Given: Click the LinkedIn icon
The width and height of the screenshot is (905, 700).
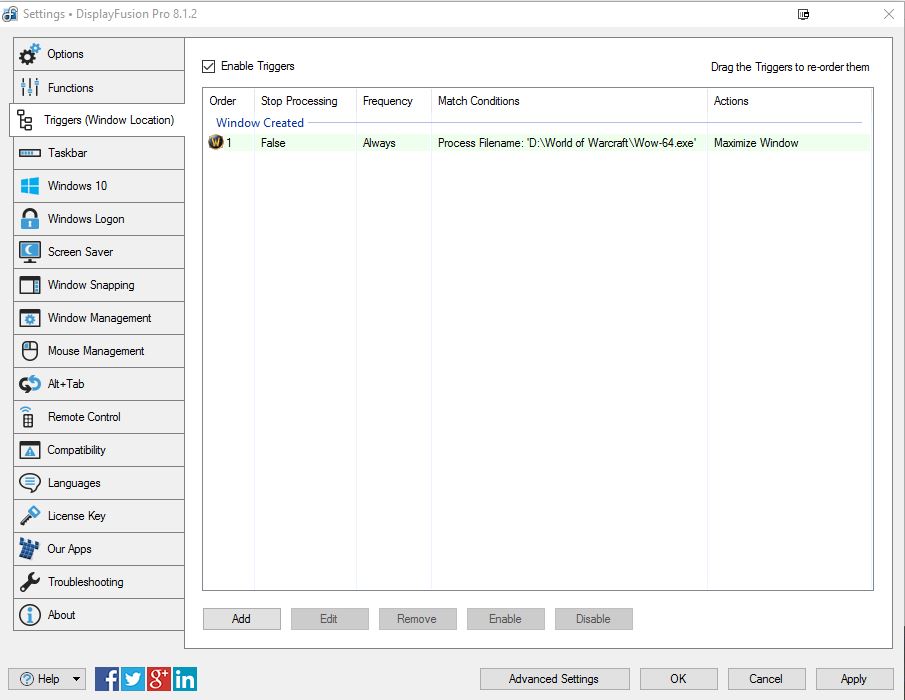Looking at the screenshot, I should point(185,679).
